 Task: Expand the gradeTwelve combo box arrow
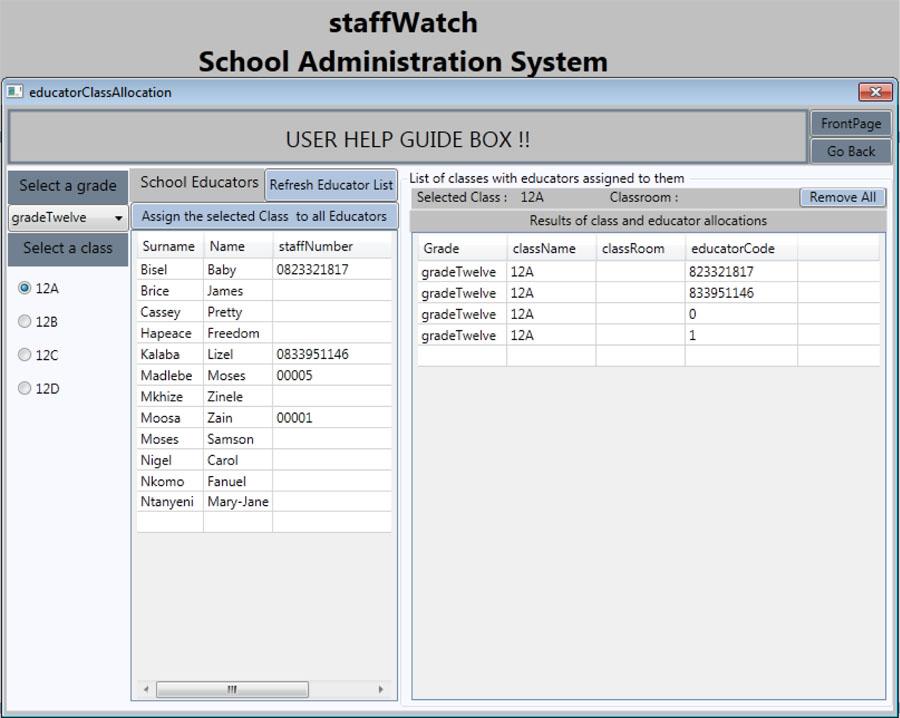120,217
